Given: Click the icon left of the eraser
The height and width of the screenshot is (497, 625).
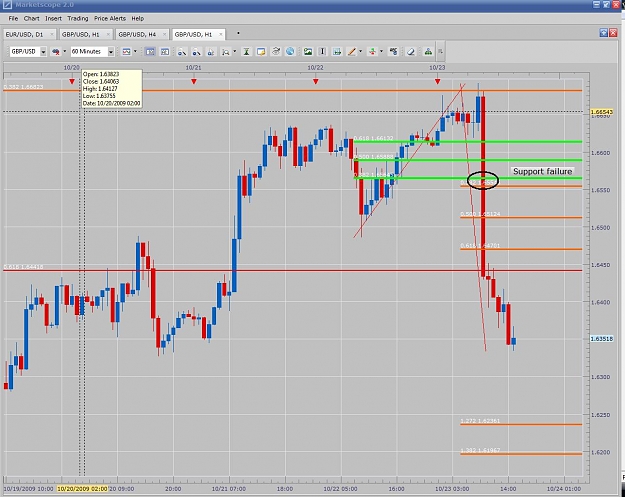Looking at the screenshot, I should [393, 51].
